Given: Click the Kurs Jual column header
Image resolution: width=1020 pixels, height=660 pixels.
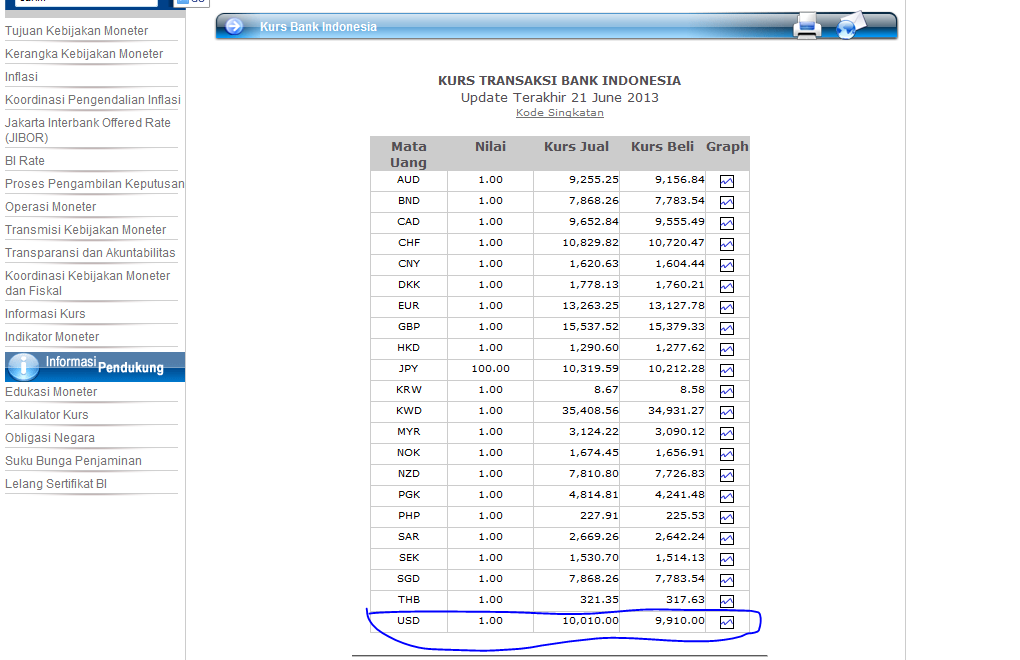Looking at the screenshot, I should tap(576, 147).
